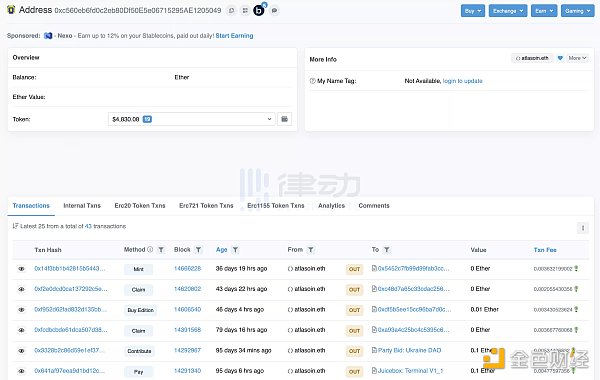Filter by Block column funnel icon
Image resolution: width=600 pixels, height=380 pixels.
coord(198,250)
